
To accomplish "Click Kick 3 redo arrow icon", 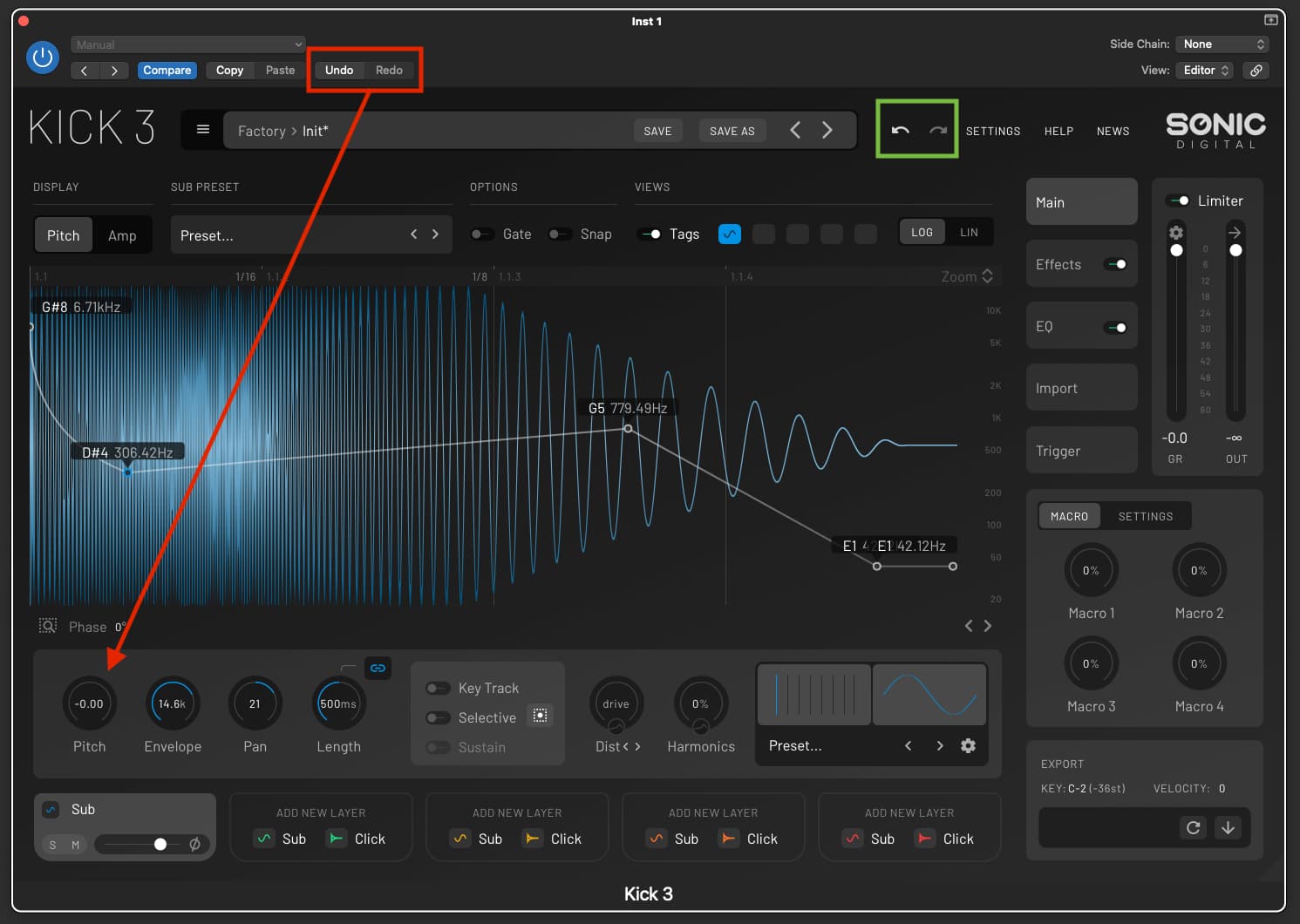I will point(937,130).
